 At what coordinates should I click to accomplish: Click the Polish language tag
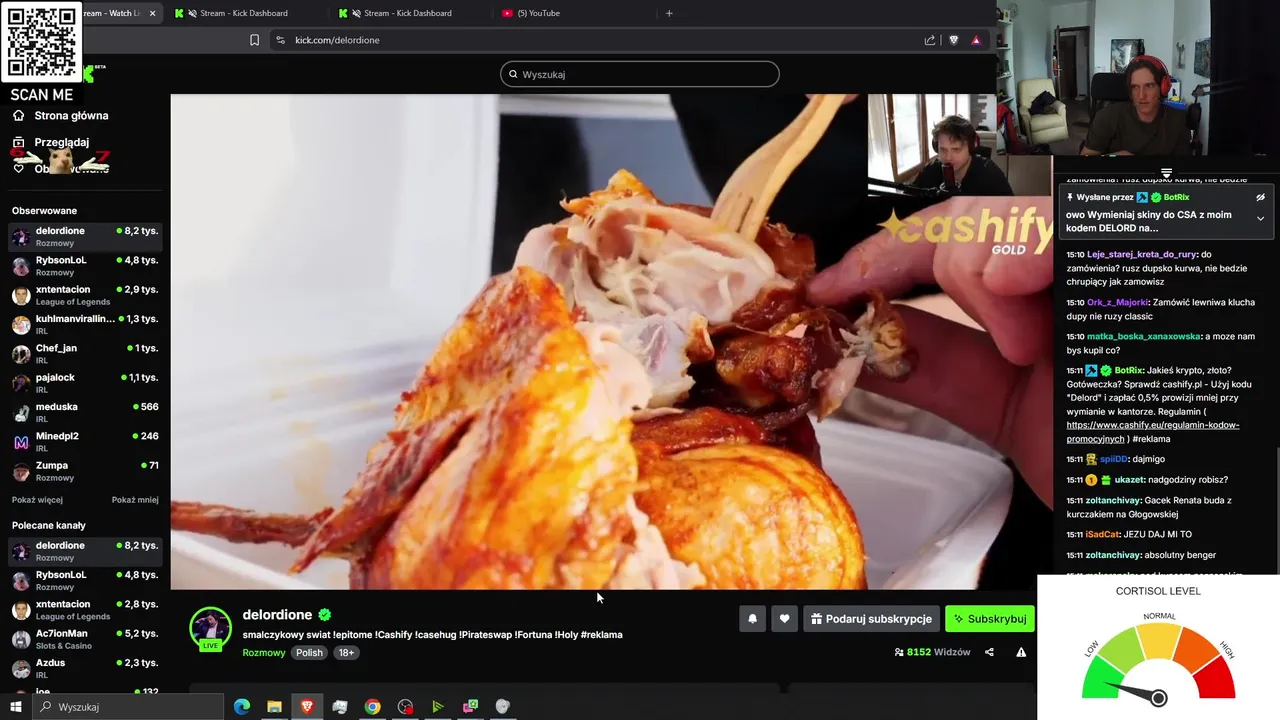coord(309,653)
